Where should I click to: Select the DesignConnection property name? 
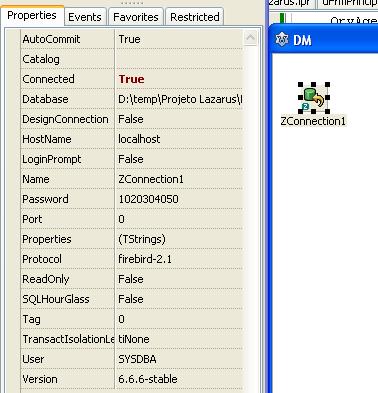(65, 119)
